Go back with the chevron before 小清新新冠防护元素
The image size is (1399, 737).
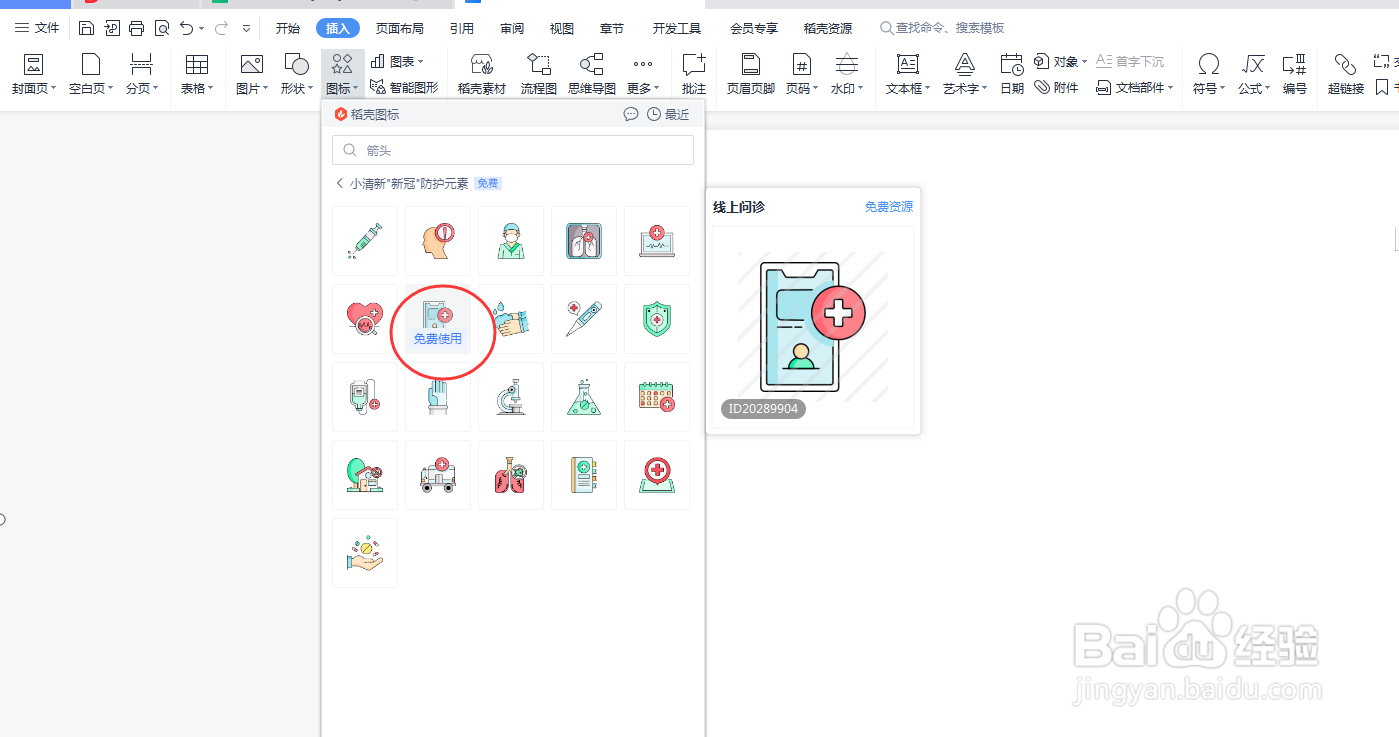340,183
